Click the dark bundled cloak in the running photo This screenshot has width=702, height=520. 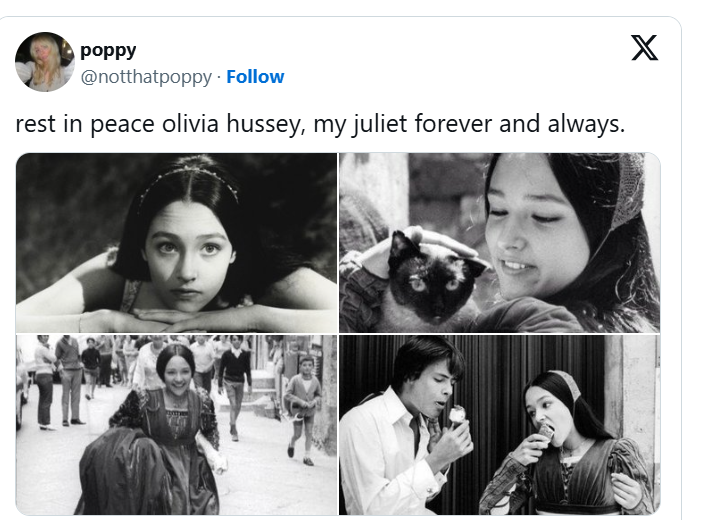click(123, 470)
